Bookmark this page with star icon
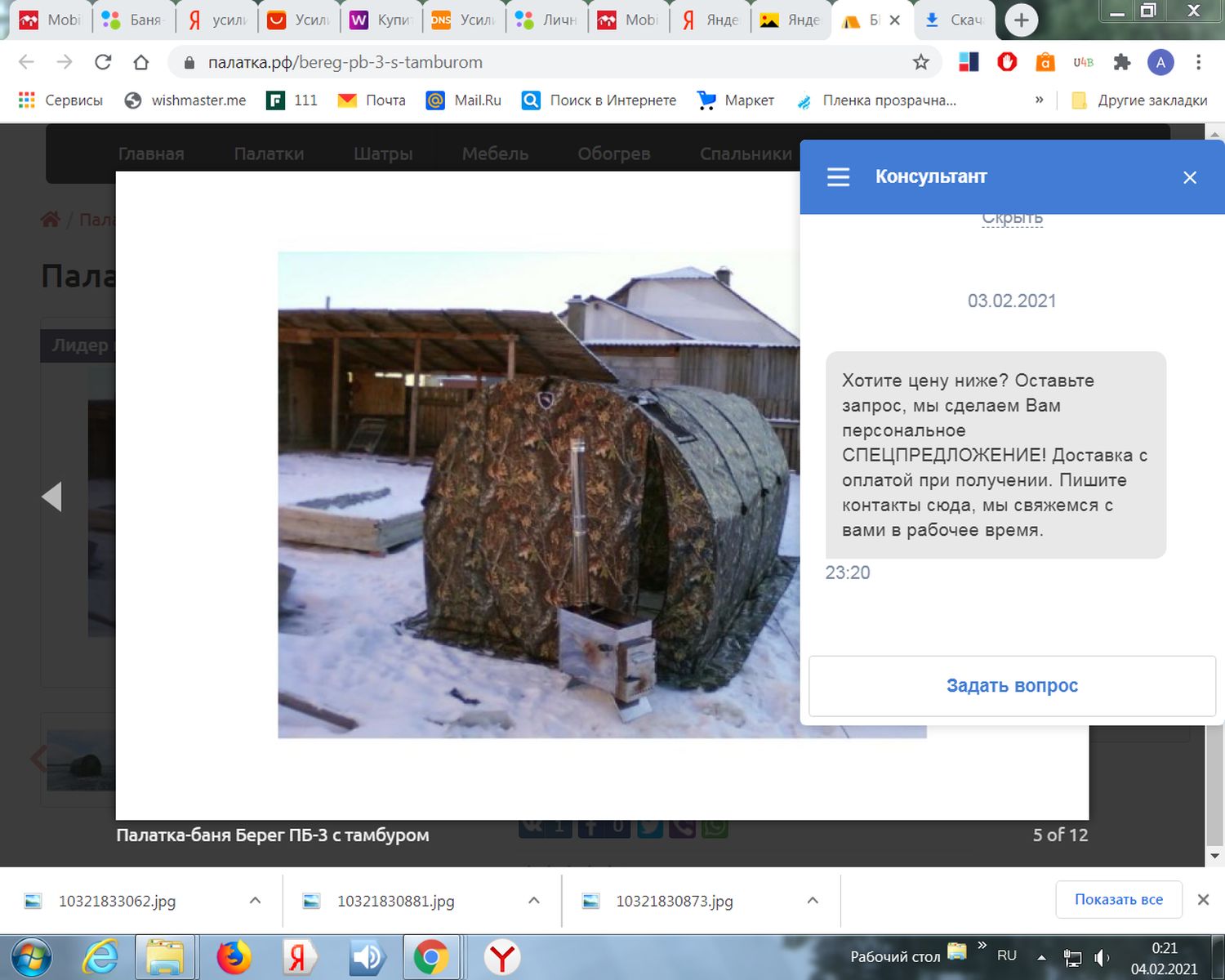The height and width of the screenshot is (980, 1225). pos(920,62)
